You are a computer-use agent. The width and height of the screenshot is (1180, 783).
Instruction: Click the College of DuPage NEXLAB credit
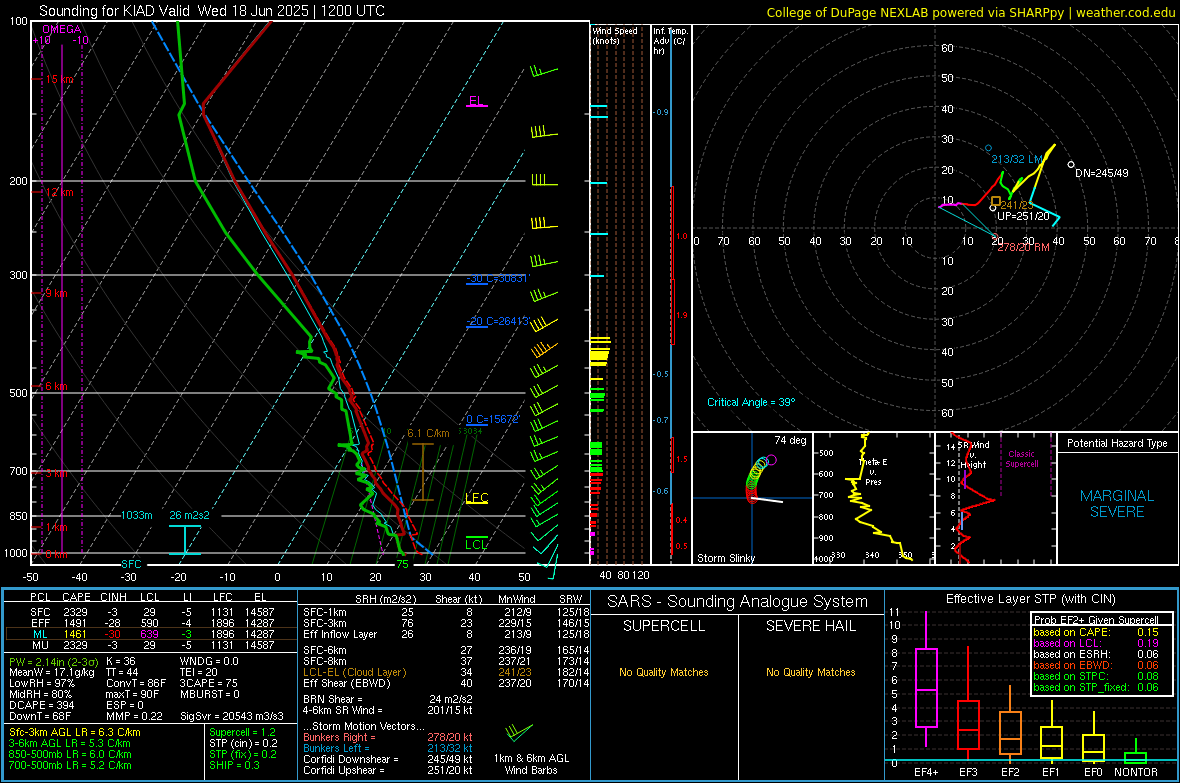[970, 12]
